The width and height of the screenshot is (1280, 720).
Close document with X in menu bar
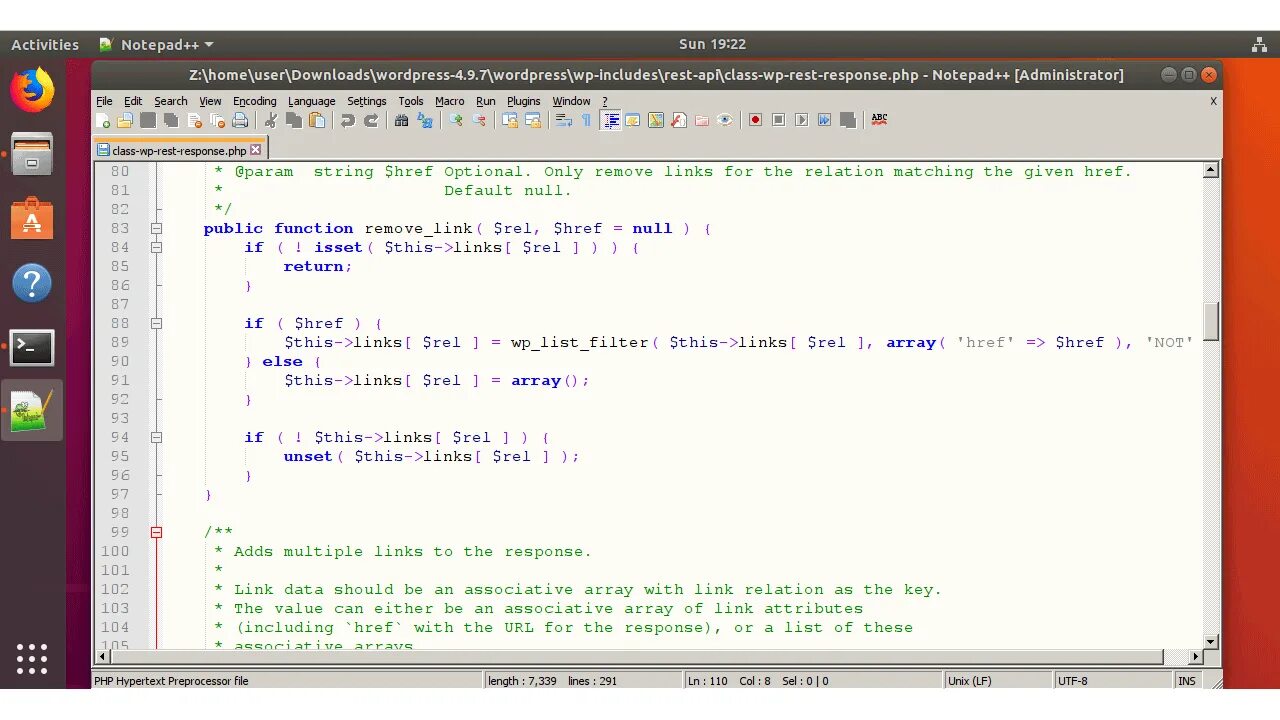[1213, 101]
